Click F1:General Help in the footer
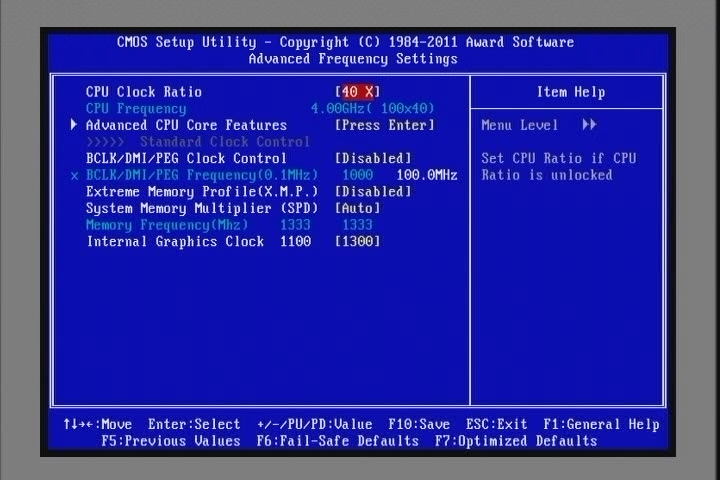Image resolution: width=720 pixels, height=480 pixels. click(x=602, y=424)
